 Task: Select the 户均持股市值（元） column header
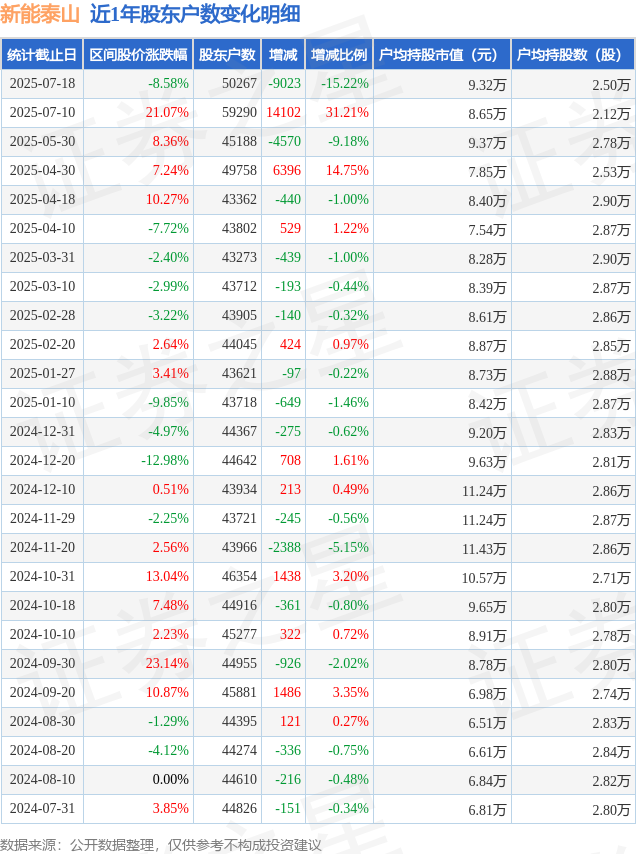coord(442,54)
